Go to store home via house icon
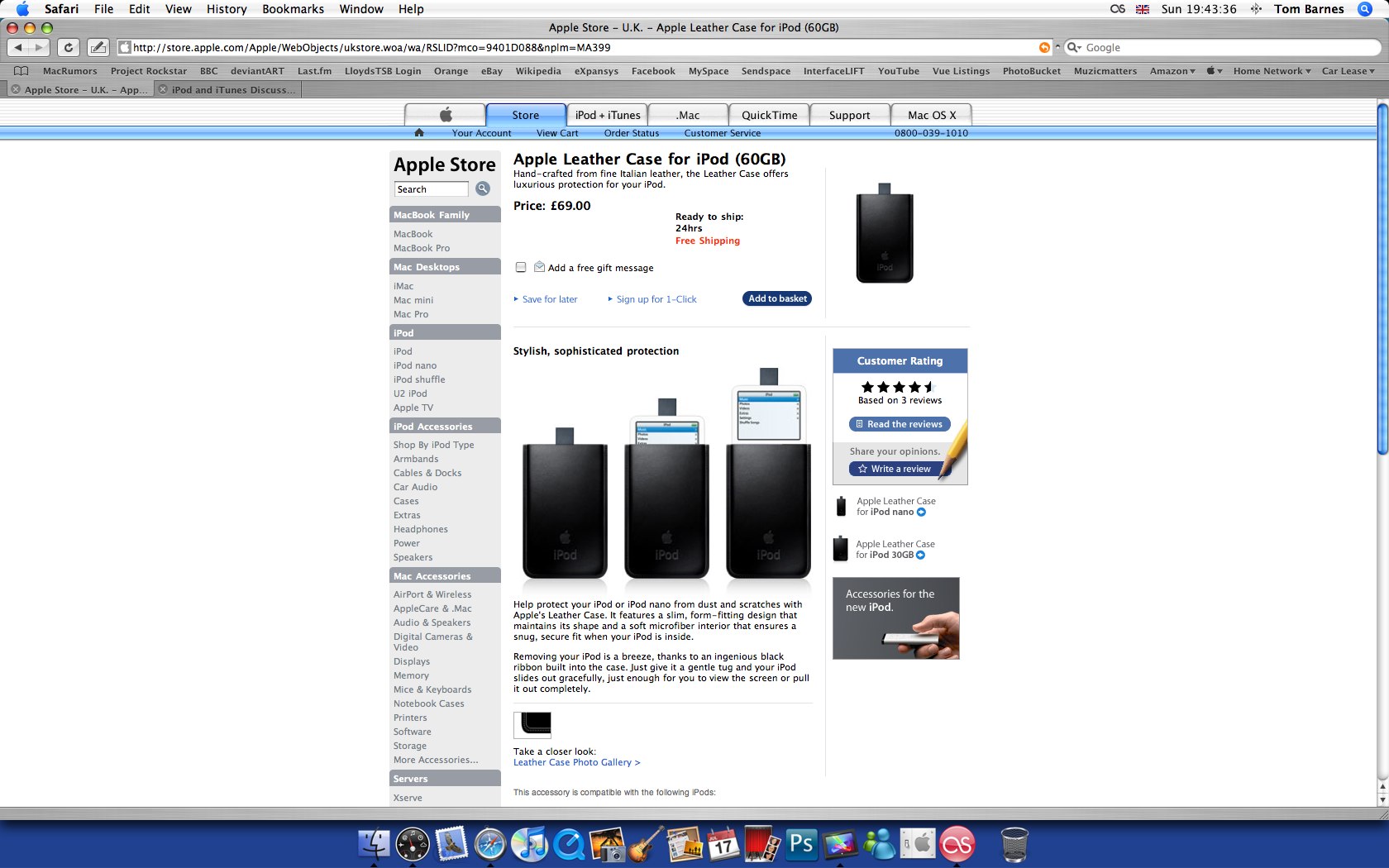The width and height of the screenshot is (1389, 868). (419, 132)
